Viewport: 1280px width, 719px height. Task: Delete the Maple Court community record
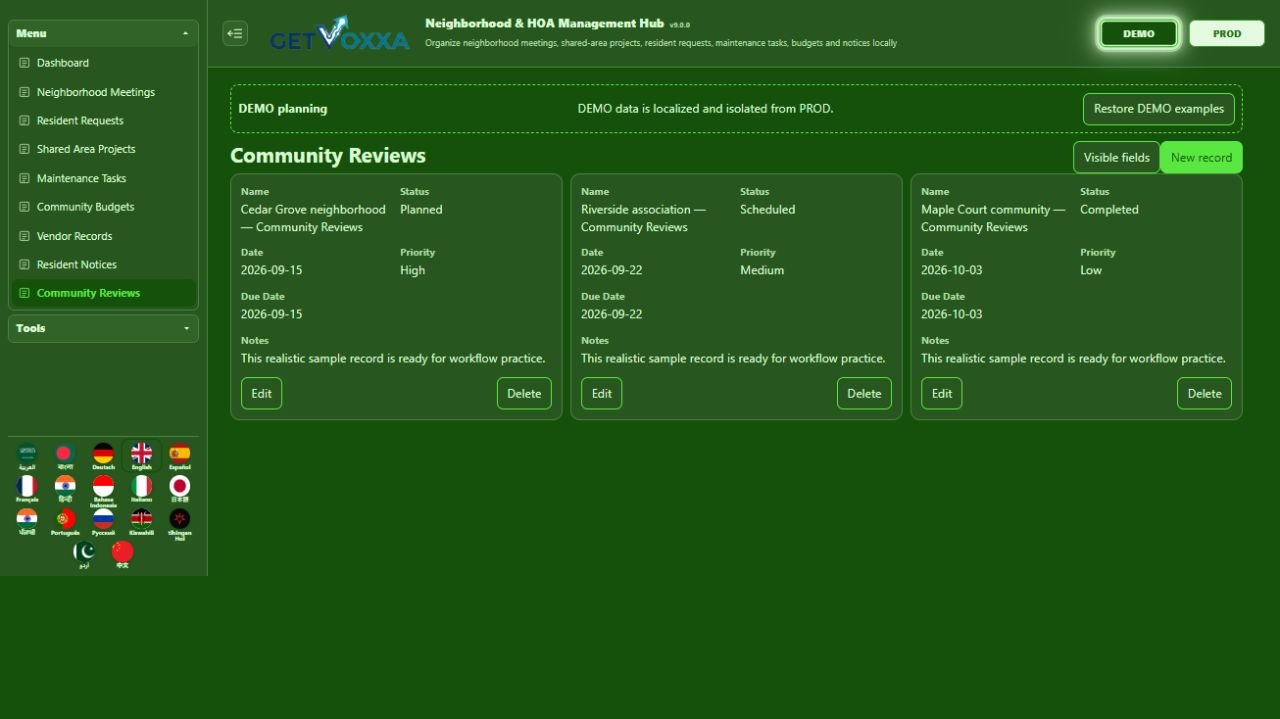point(1204,393)
